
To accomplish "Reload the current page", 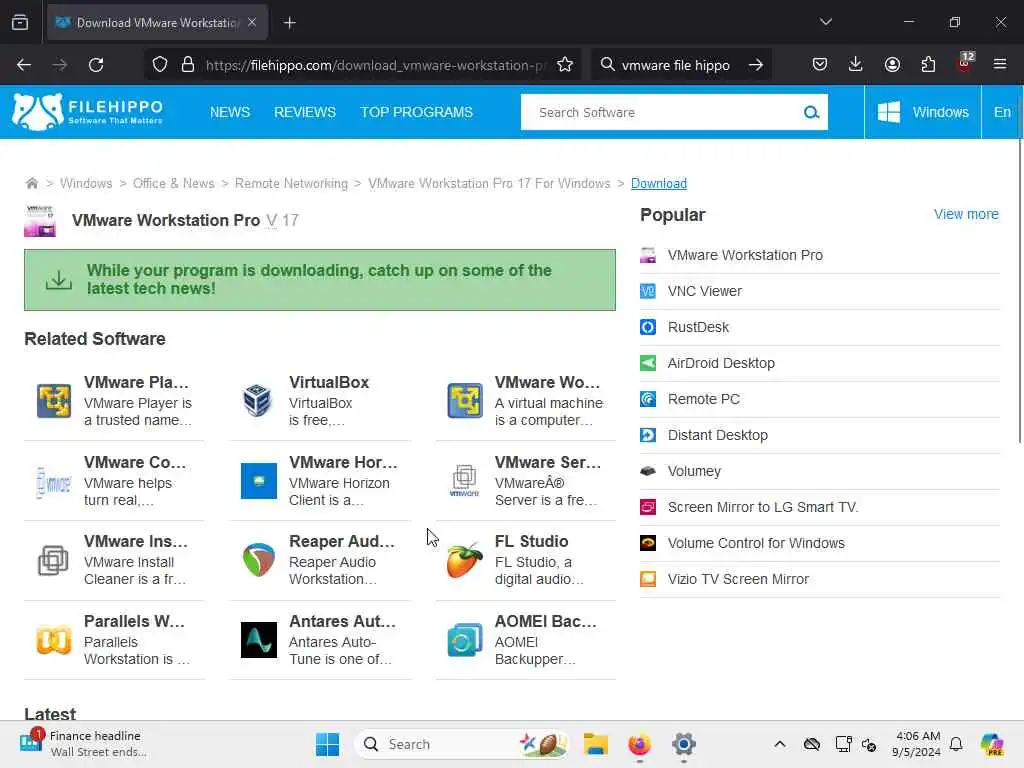I will tap(96, 65).
